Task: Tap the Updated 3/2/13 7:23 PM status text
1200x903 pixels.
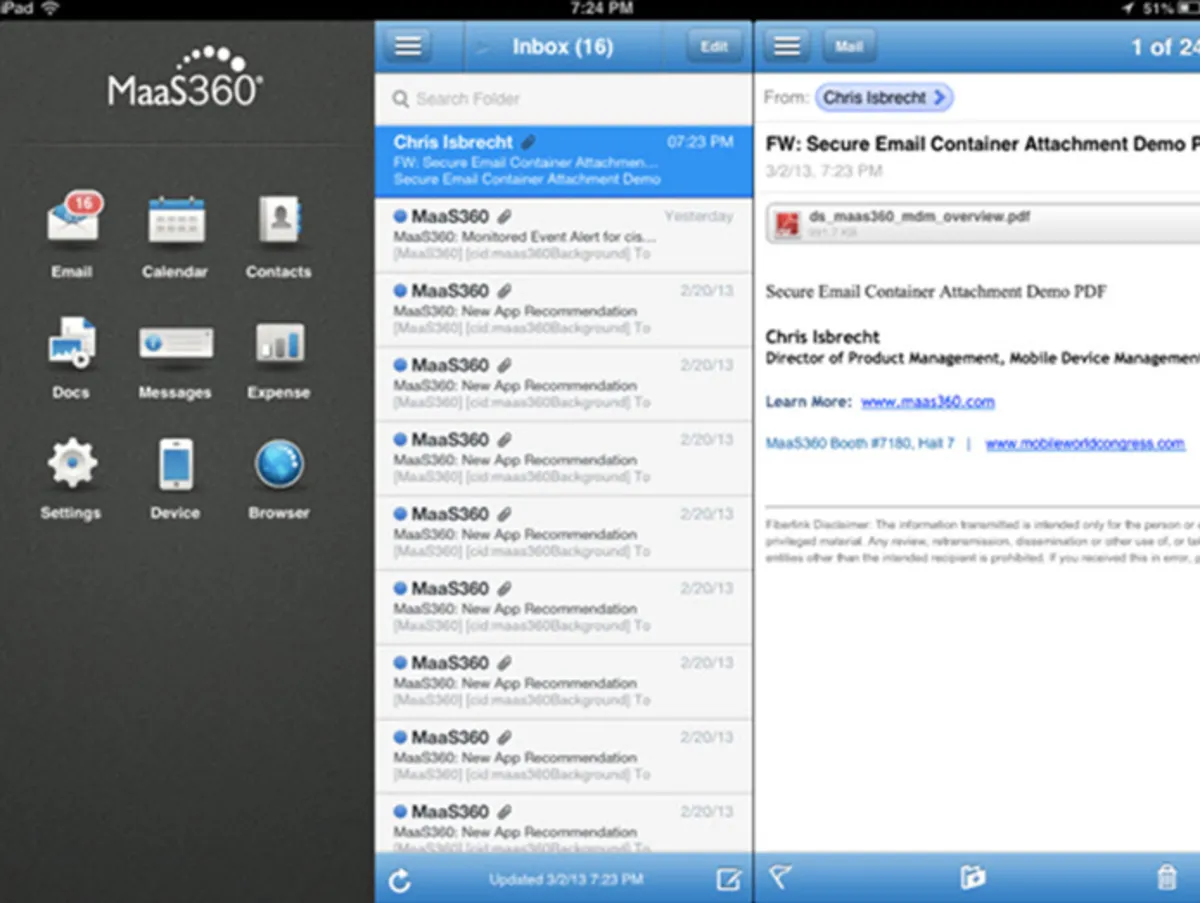Action: [x=566, y=880]
